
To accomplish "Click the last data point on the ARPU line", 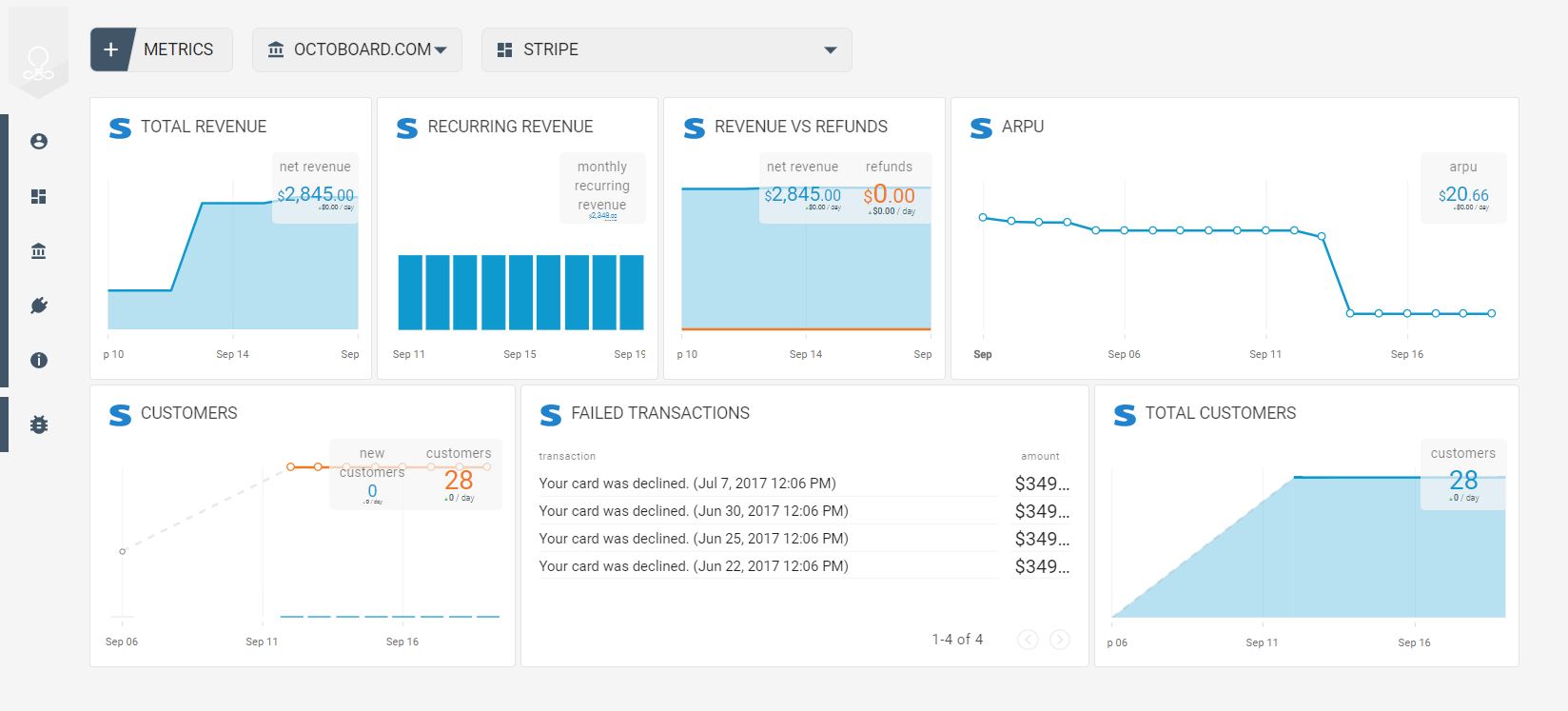I will click(1491, 313).
